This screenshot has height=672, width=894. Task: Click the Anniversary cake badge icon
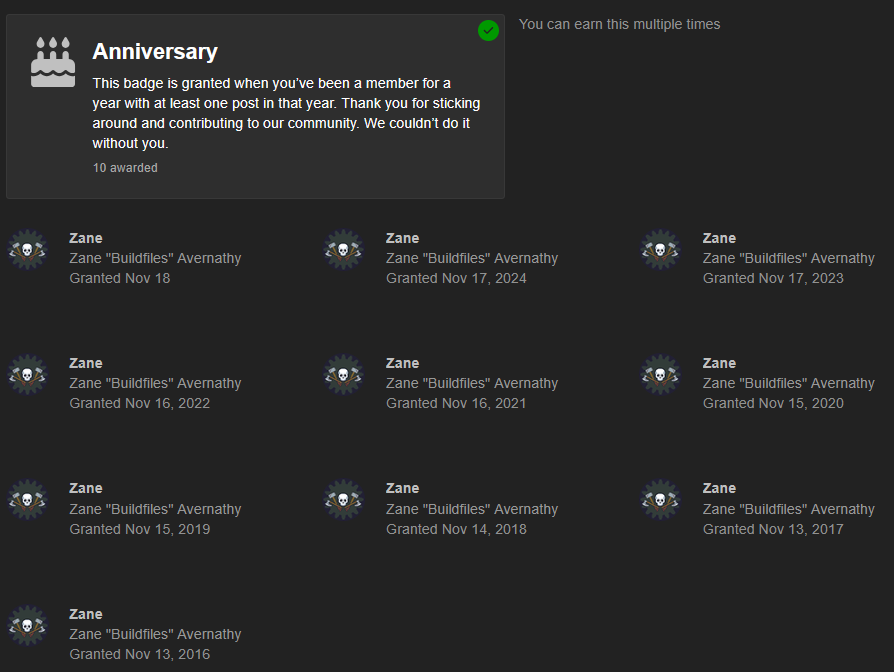[x=53, y=62]
